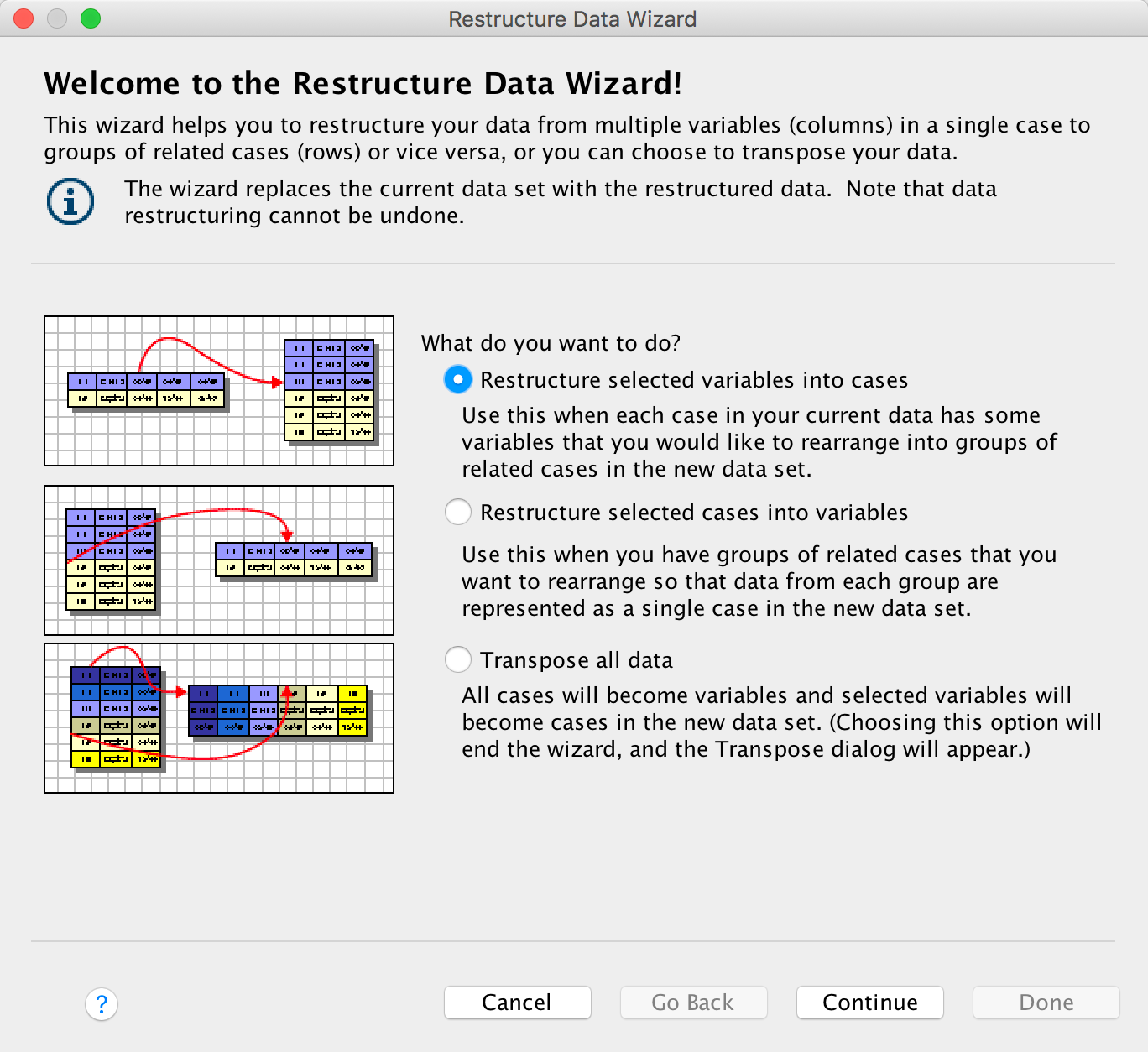Screen dimensions: 1148x1052
Task: Choose Restructure selected cases into variables
Action: click(458, 513)
